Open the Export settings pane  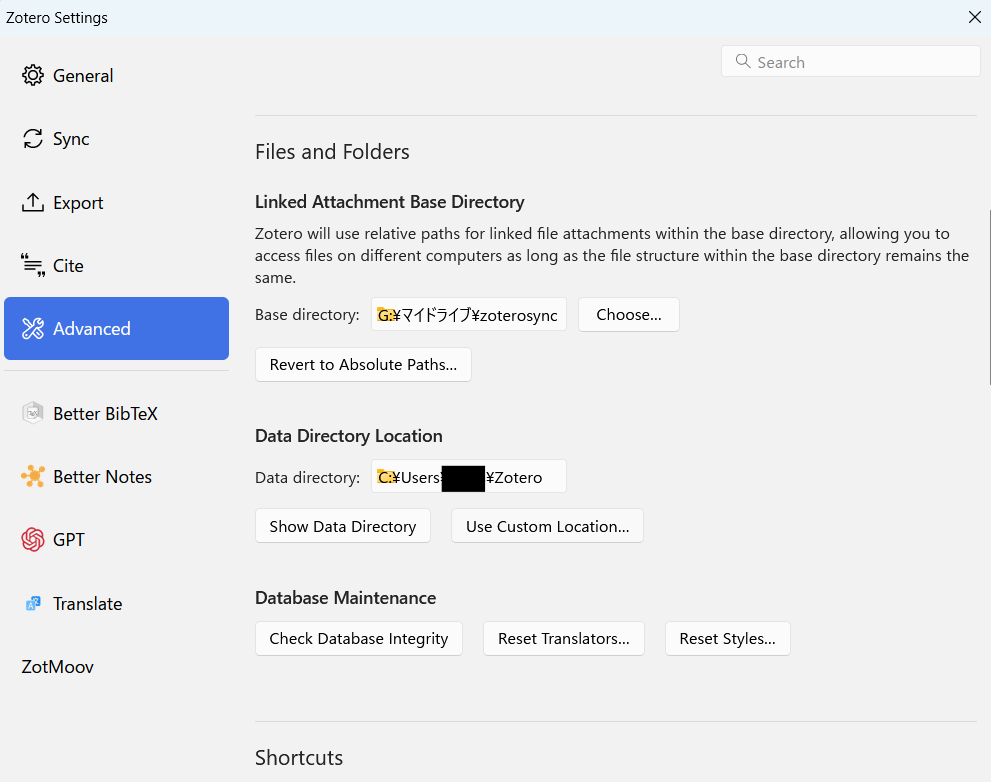[x=116, y=202]
